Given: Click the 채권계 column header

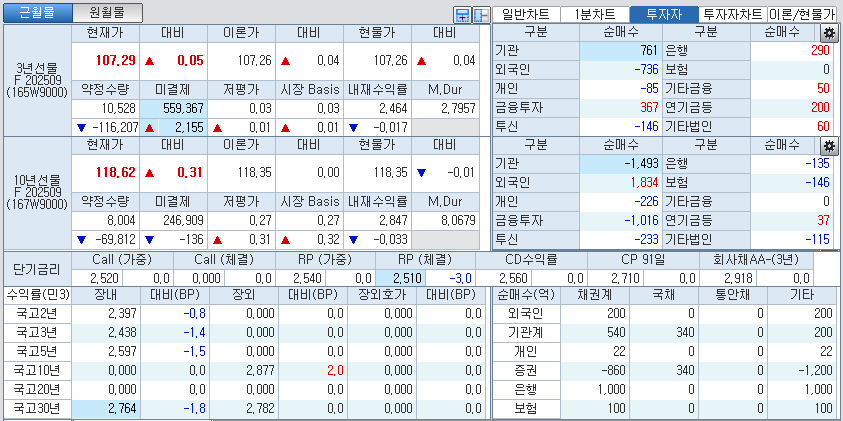Looking at the screenshot, I should [595, 295].
